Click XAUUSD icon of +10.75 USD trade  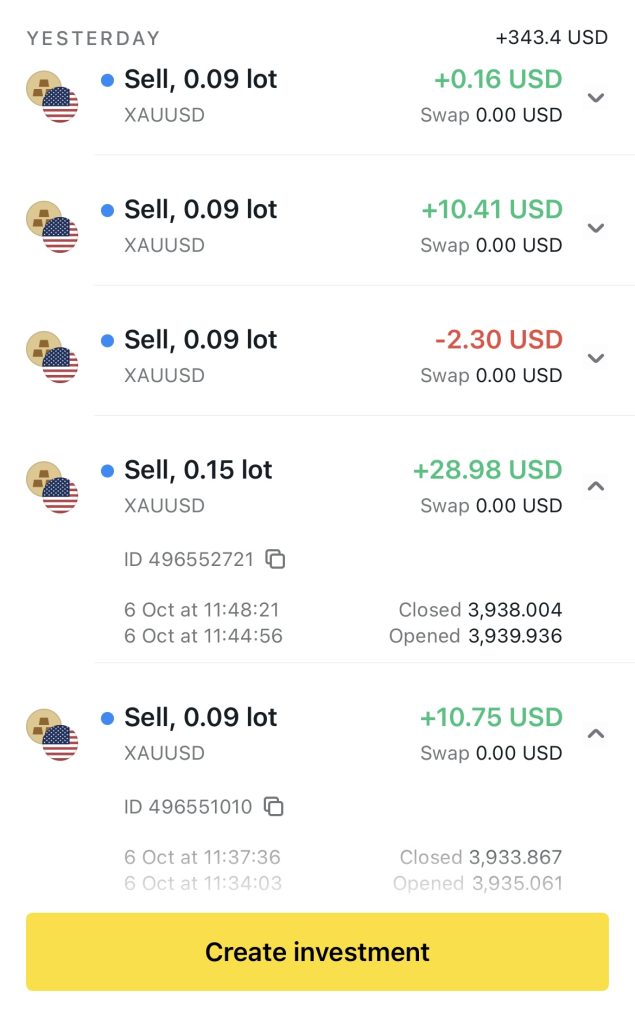[x=52, y=734]
